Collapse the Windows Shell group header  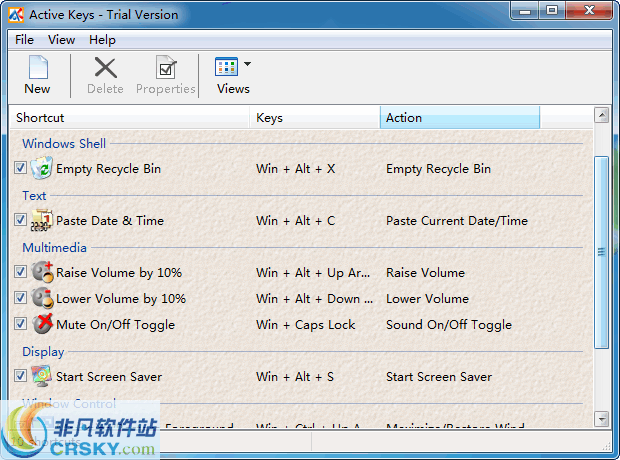coord(64,144)
